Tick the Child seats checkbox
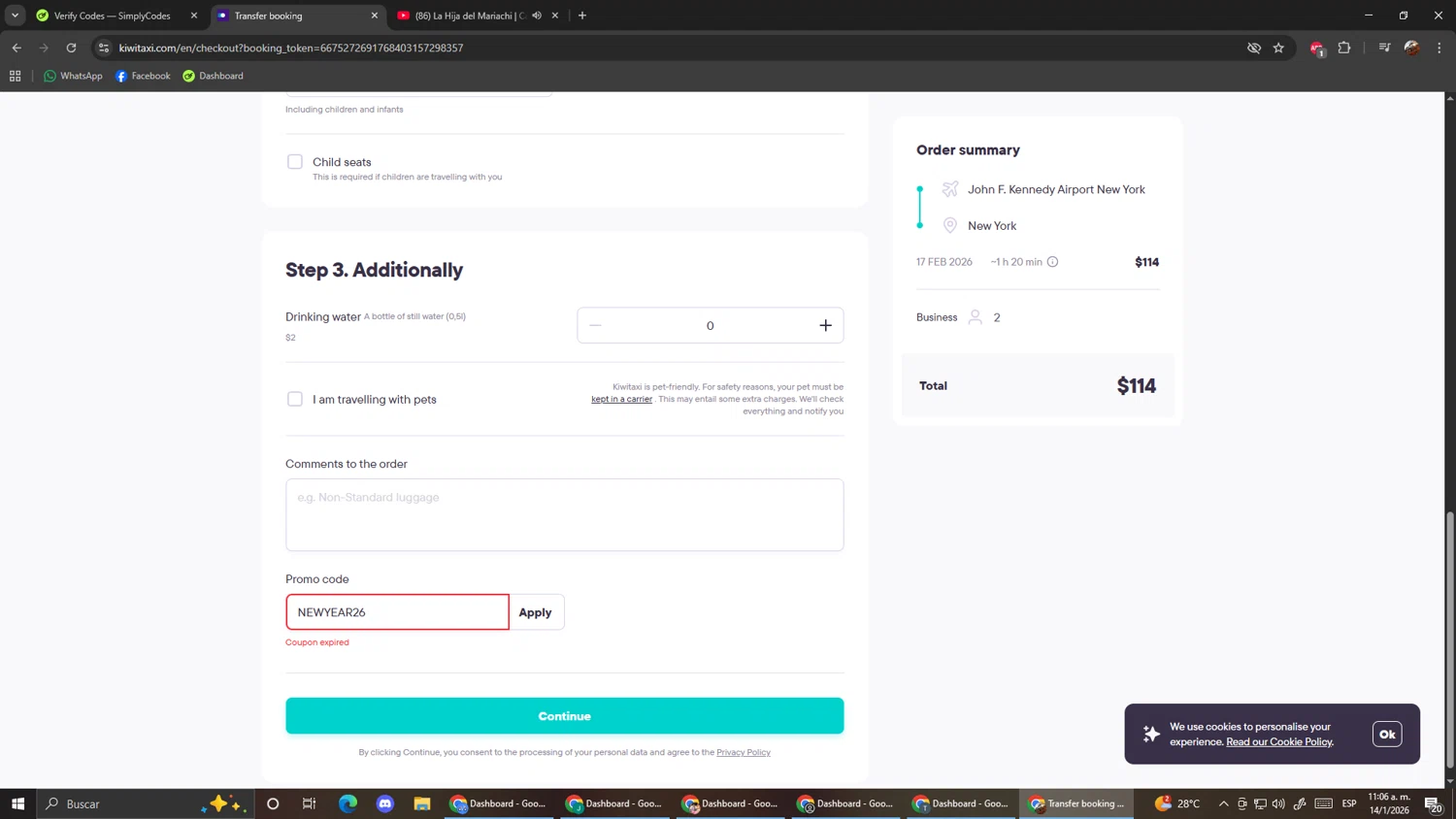The height and width of the screenshot is (819, 1456). click(295, 162)
